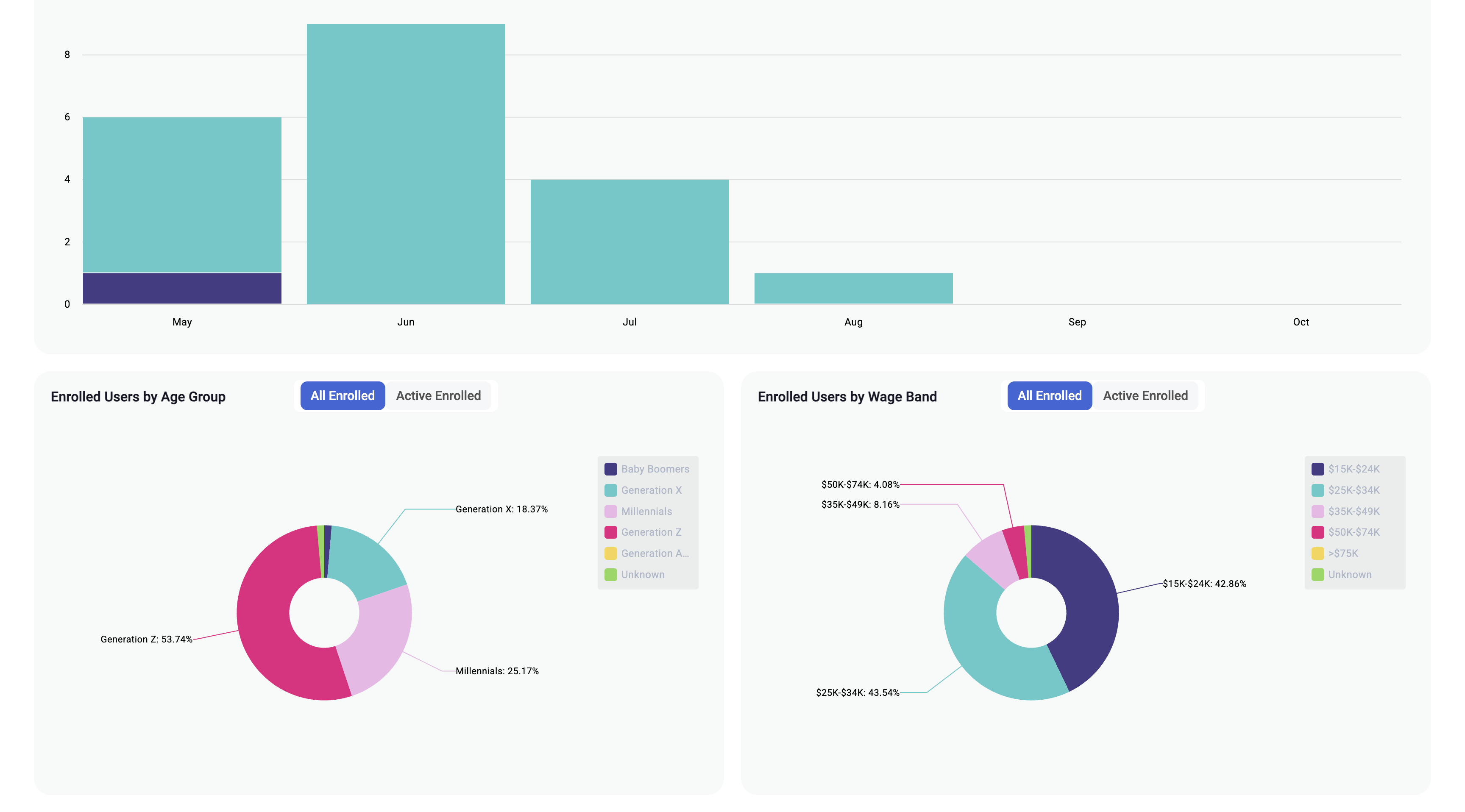Click the Unknown entry in the age legend
Image resolution: width=1465 pixels, height=812 pixels.
(x=642, y=574)
